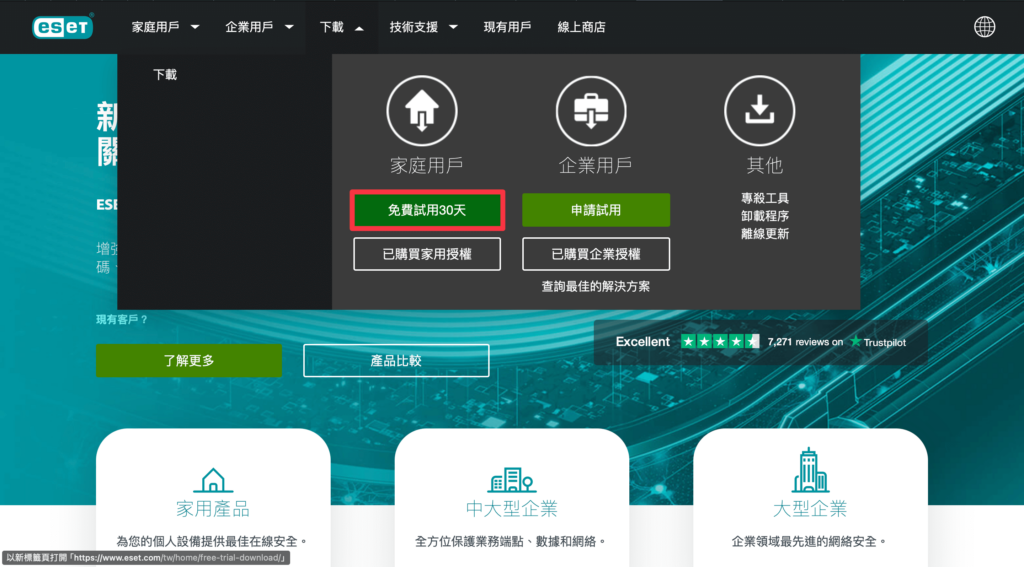Open the 卸載程序 link
This screenshot has width=1024, height=567.
(765, 216)
